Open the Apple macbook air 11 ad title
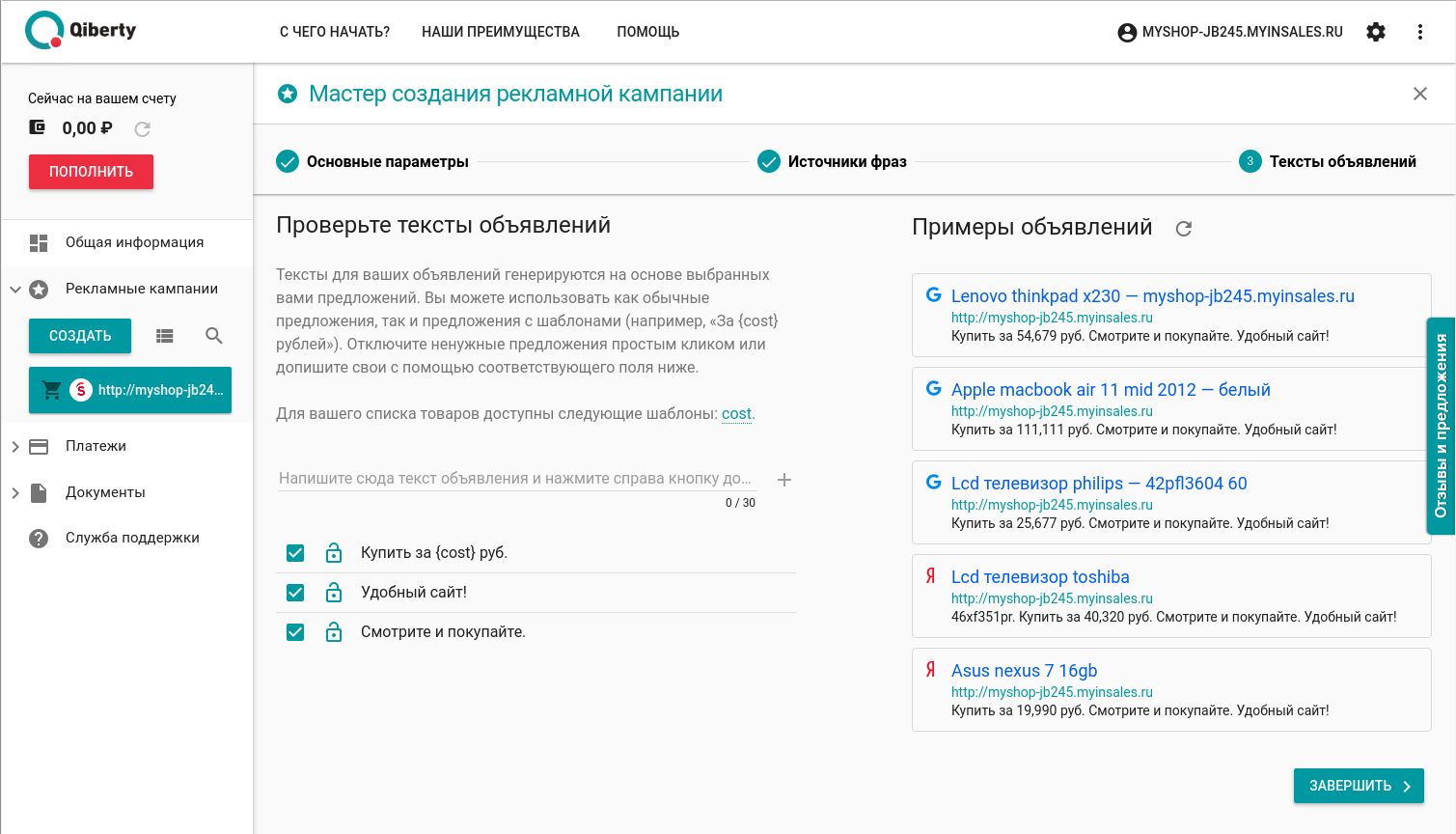The width and height of the screenshot is (1456, 834). pyautogui.click(x=1111, y=390)
